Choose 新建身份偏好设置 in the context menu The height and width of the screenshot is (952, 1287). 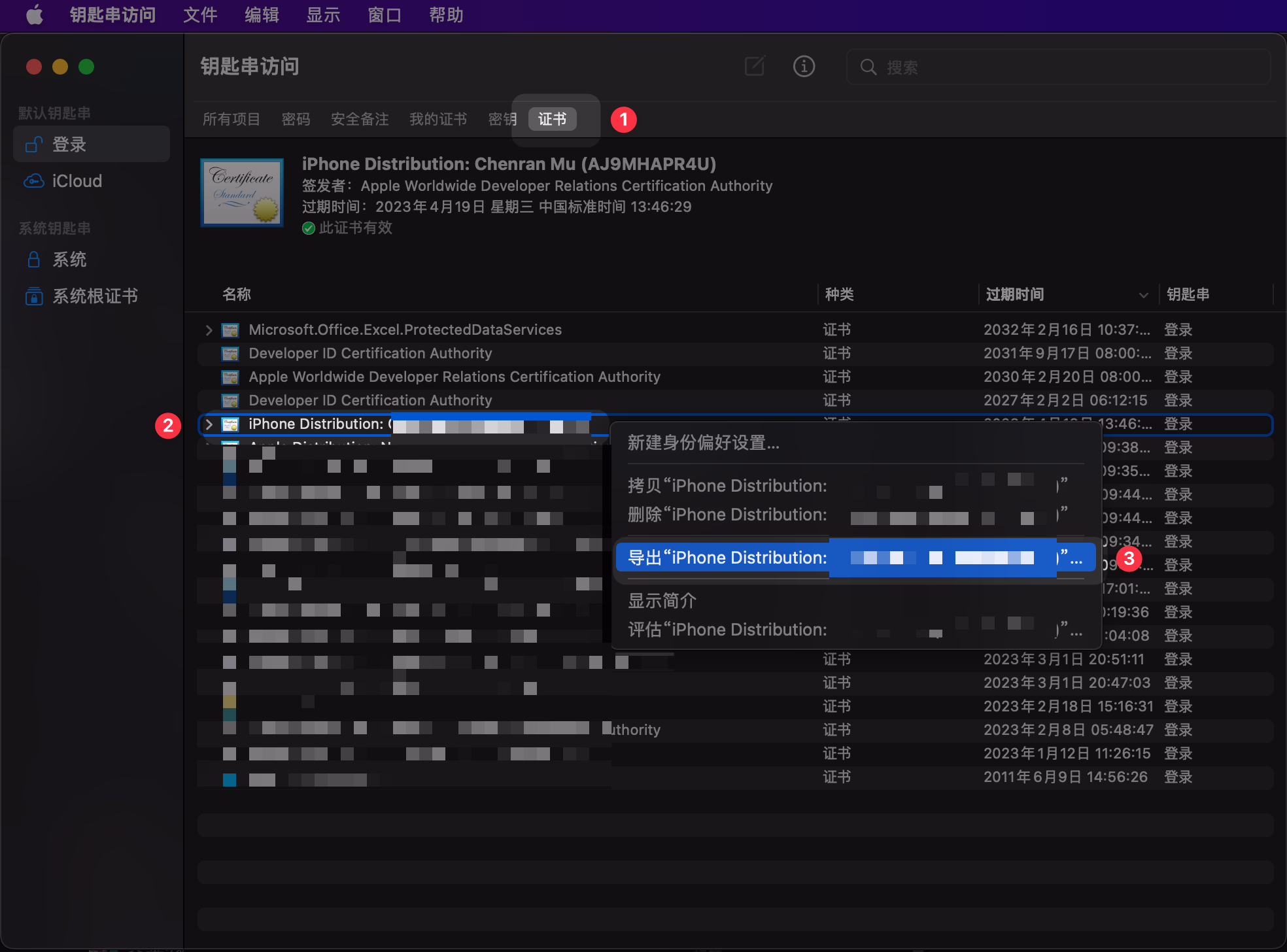pyautogui.click(x=703, y=443)
